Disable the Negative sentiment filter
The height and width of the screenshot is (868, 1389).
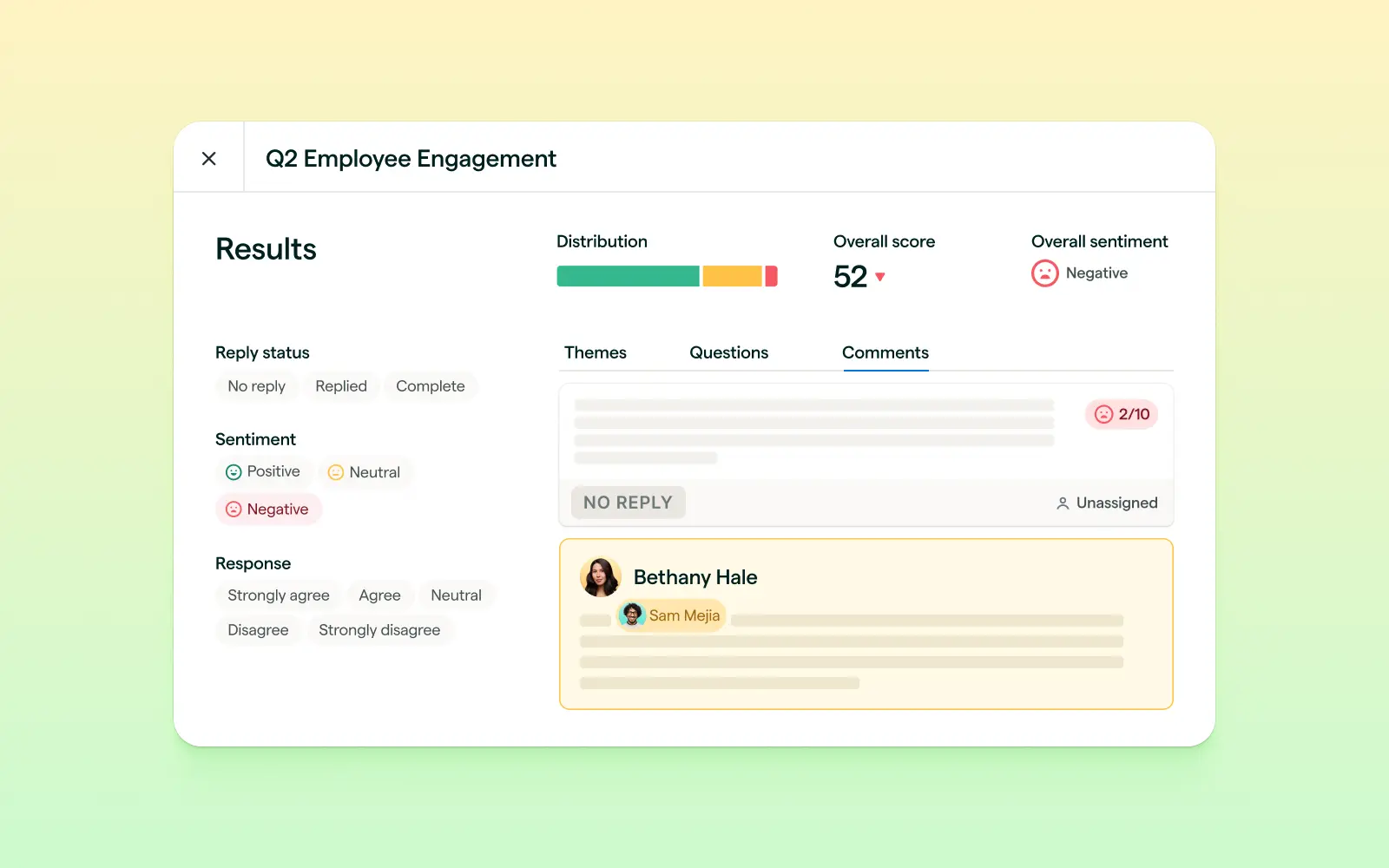click(x=268, y=509)
